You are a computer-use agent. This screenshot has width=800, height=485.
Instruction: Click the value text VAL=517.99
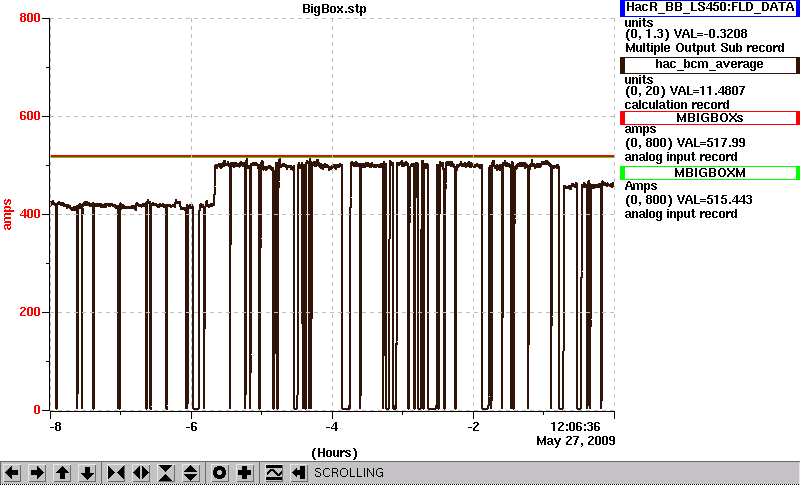710,143
